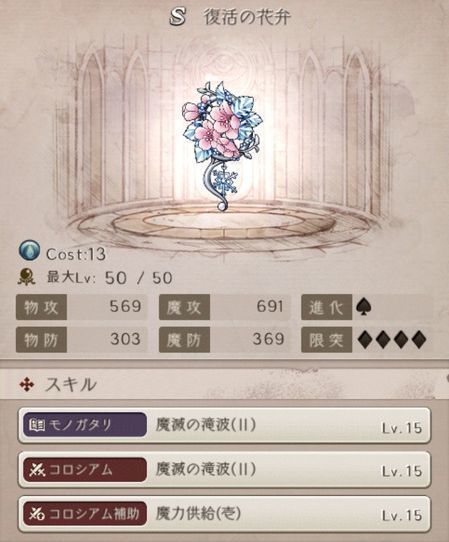The image size is (449, 542).
Task: Click the red cross icon beside スキル
Action: [x=27, y=385]
